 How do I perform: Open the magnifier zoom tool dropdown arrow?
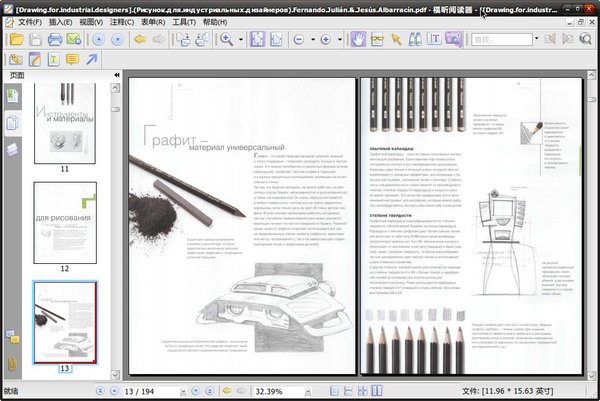pyautogui.click(x=241, y=39)
